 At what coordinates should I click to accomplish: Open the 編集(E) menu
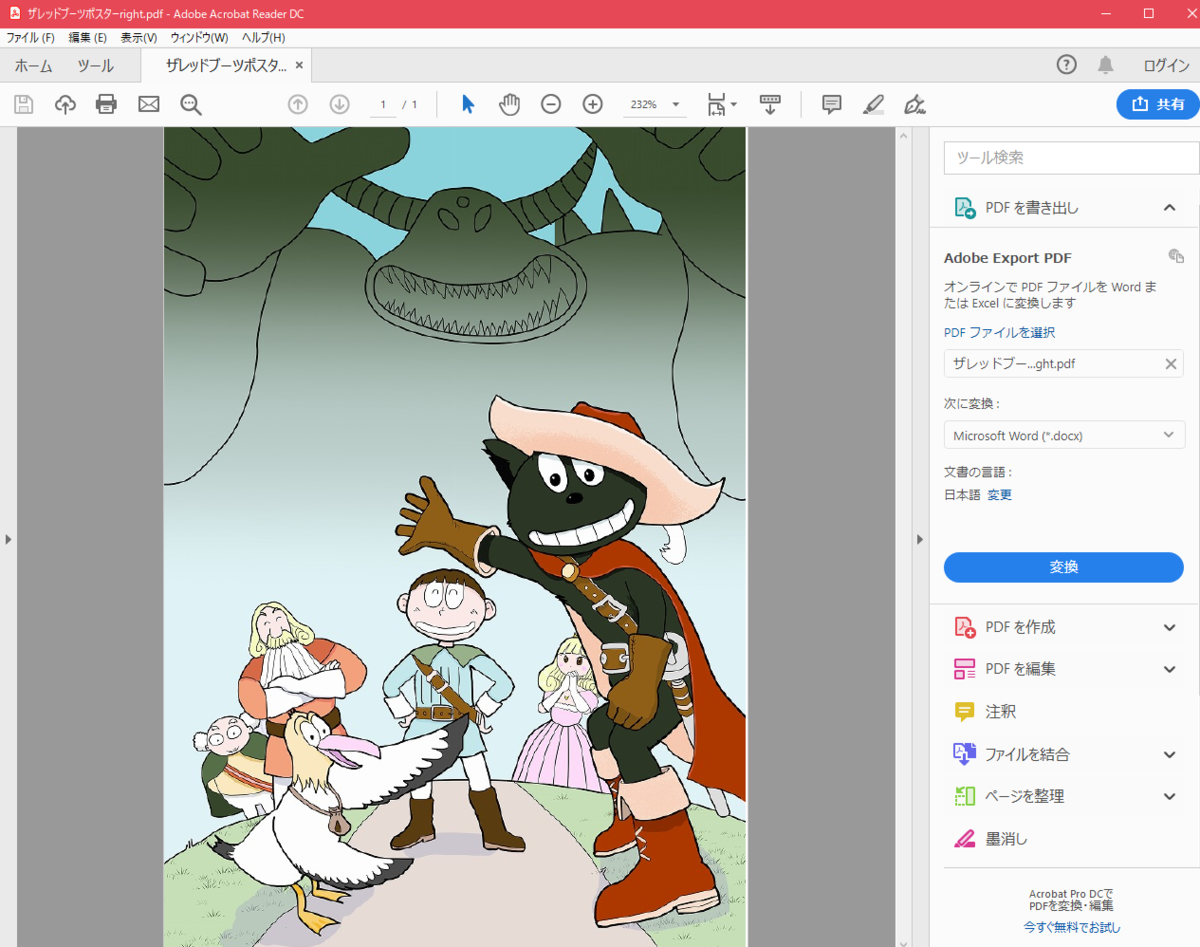pos(88,38)
